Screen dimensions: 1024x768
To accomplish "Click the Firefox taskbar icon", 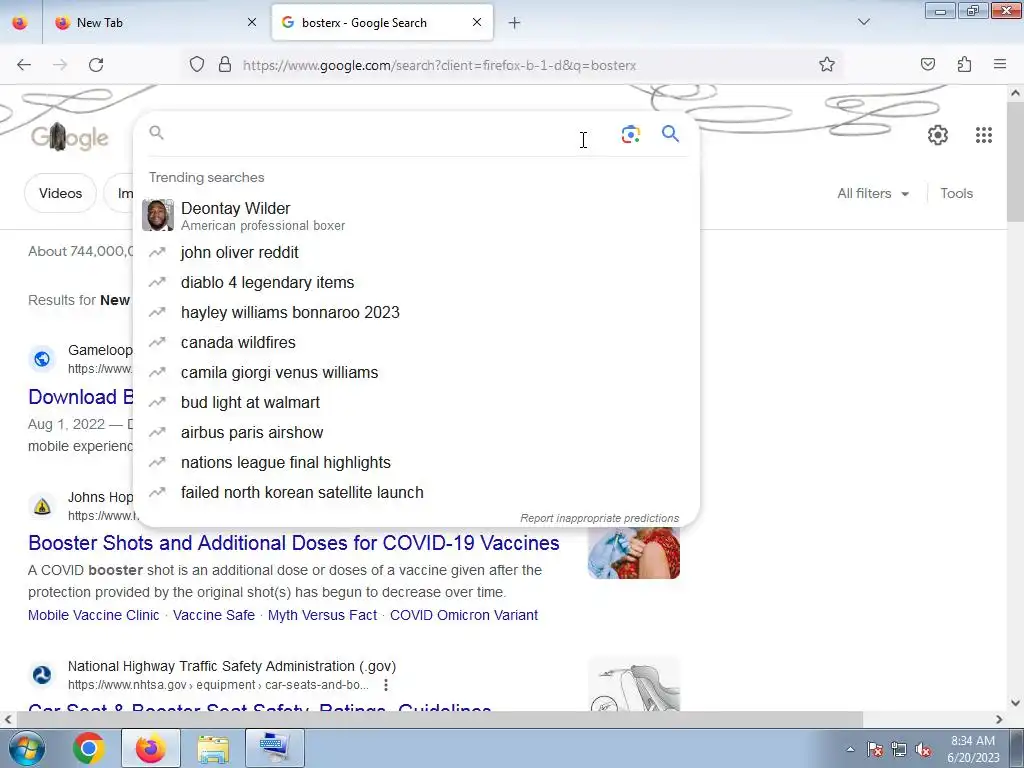I will click(x=150, y=748).
